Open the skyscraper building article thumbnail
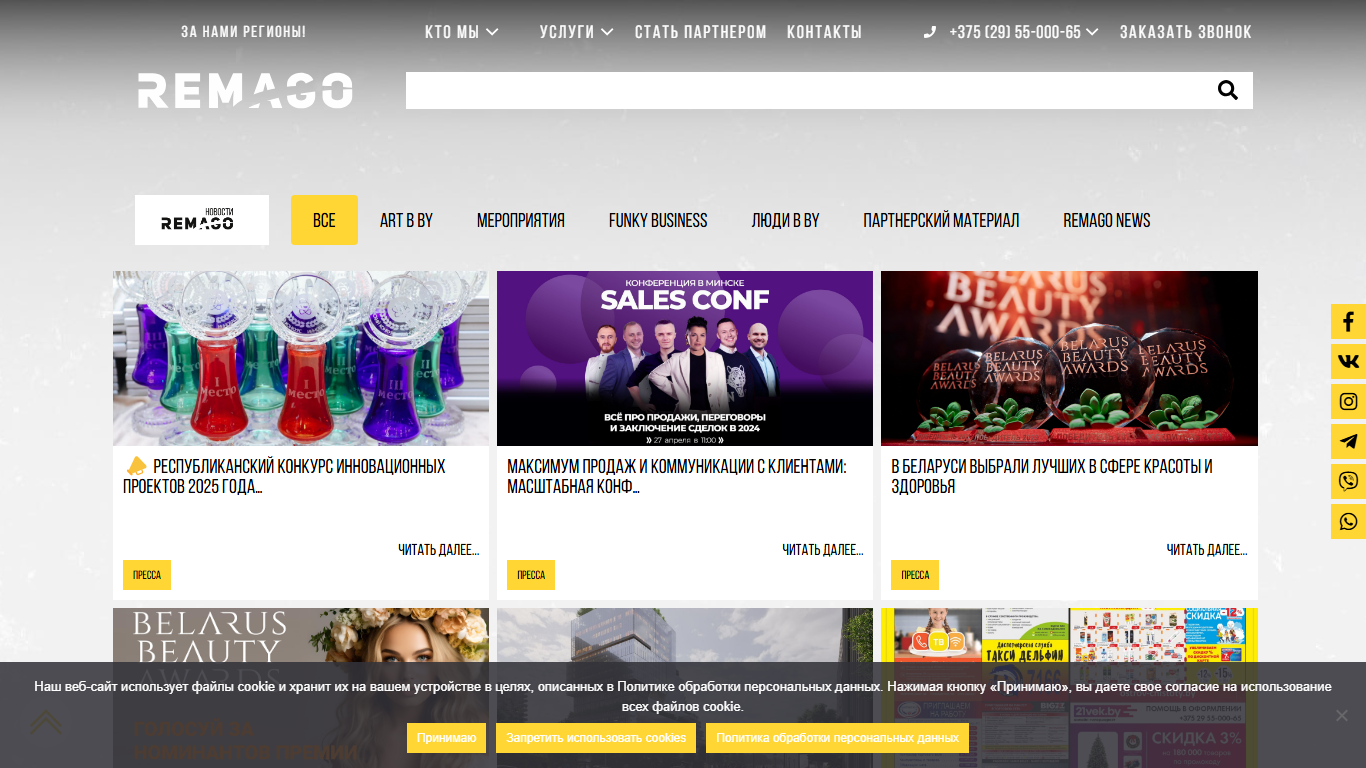This screenshot has width=1366, height=768. (x=685, y=688)
